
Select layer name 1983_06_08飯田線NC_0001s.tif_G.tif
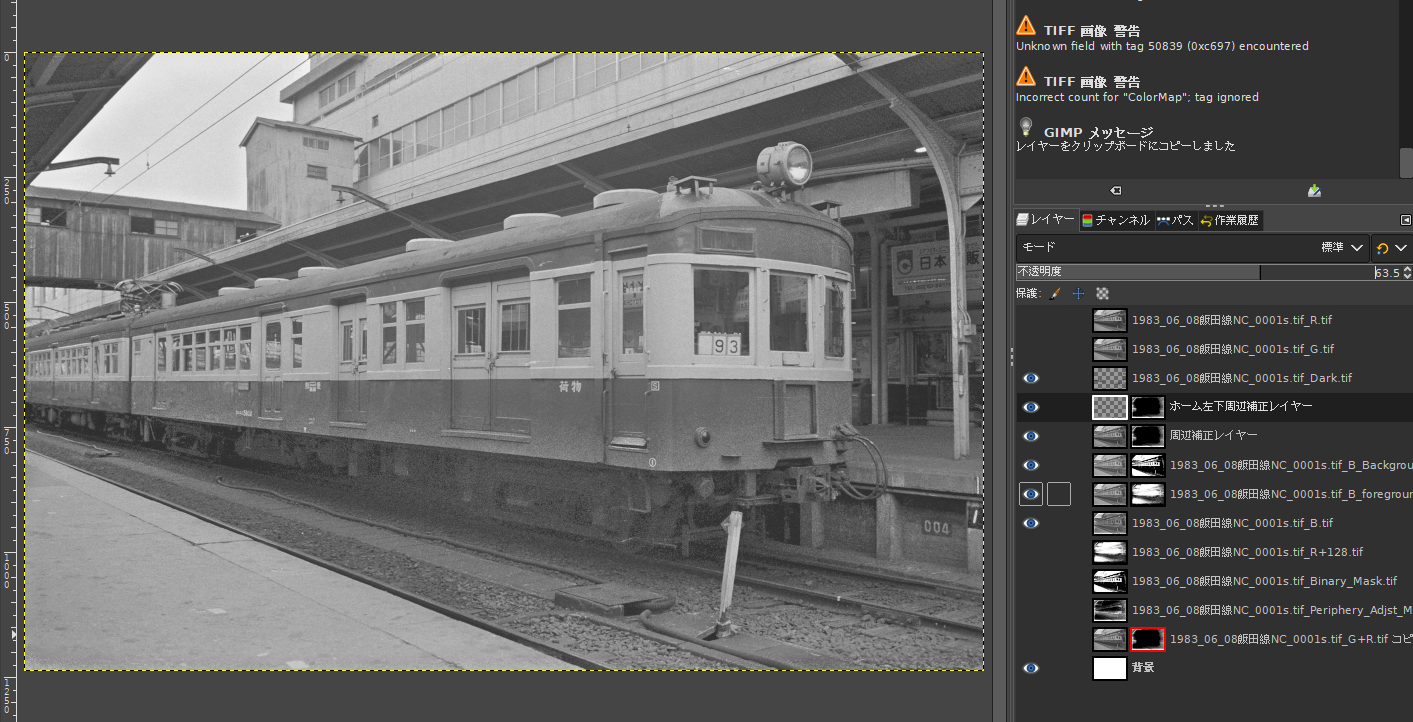pos(1233,349)
